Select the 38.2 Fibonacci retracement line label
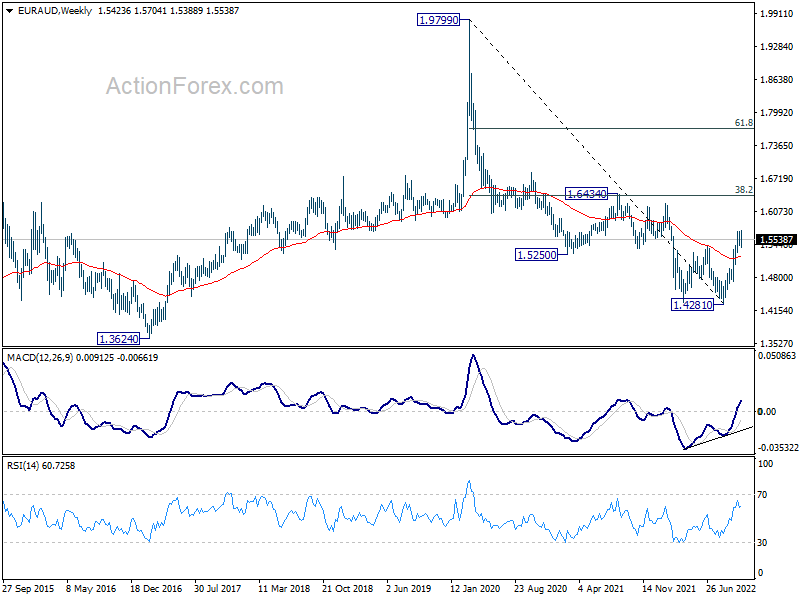Screen dimensions: 800x600 point(743,190)
